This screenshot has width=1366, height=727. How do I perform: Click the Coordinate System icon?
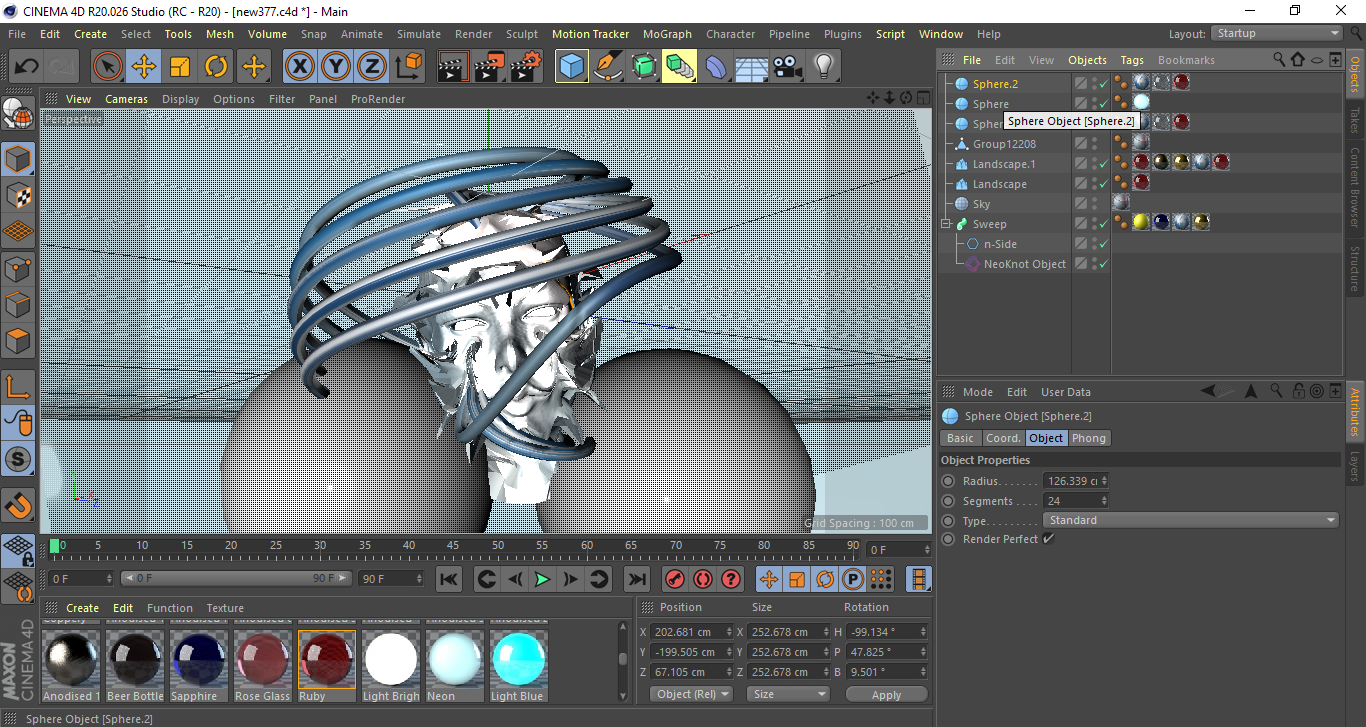point(409,67)
